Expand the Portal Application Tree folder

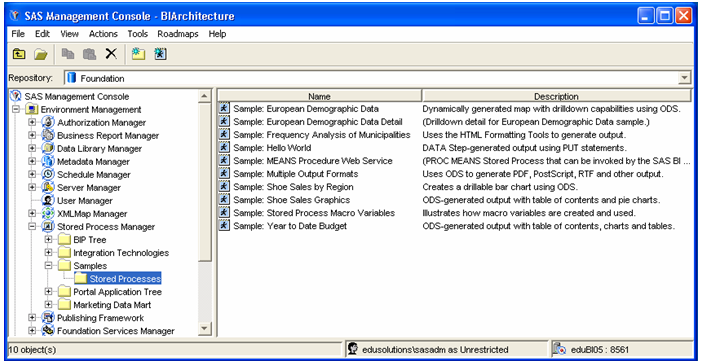[x=48, y=292]
